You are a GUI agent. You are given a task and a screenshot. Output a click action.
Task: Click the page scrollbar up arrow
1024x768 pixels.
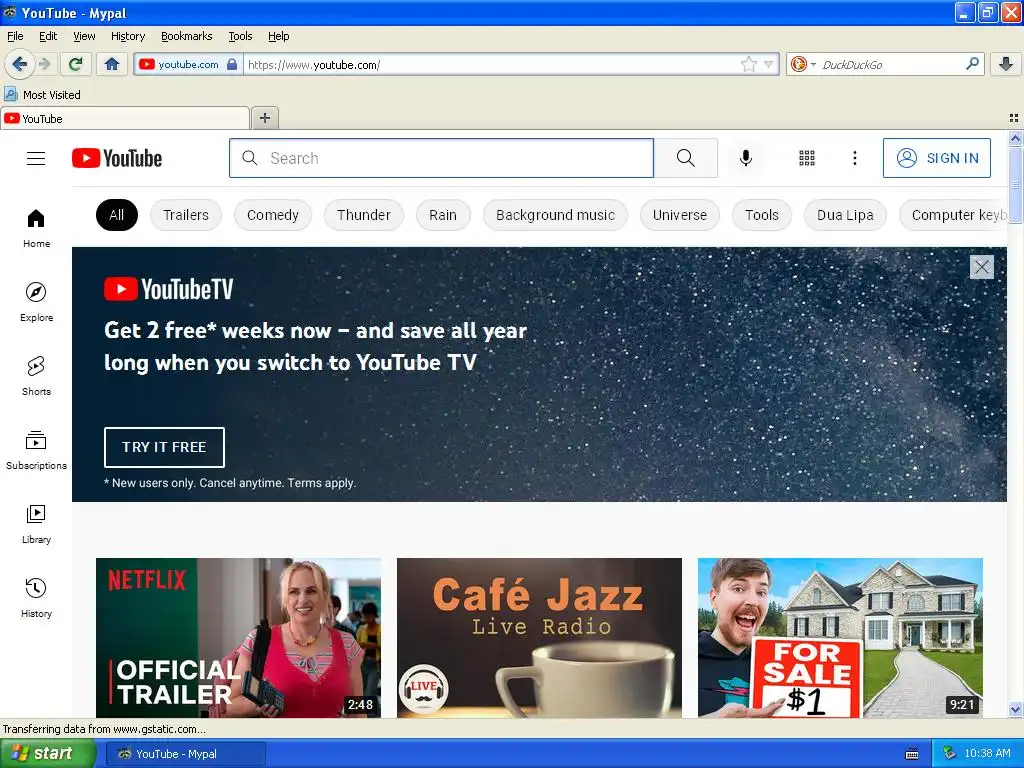tap(1015, 138)
